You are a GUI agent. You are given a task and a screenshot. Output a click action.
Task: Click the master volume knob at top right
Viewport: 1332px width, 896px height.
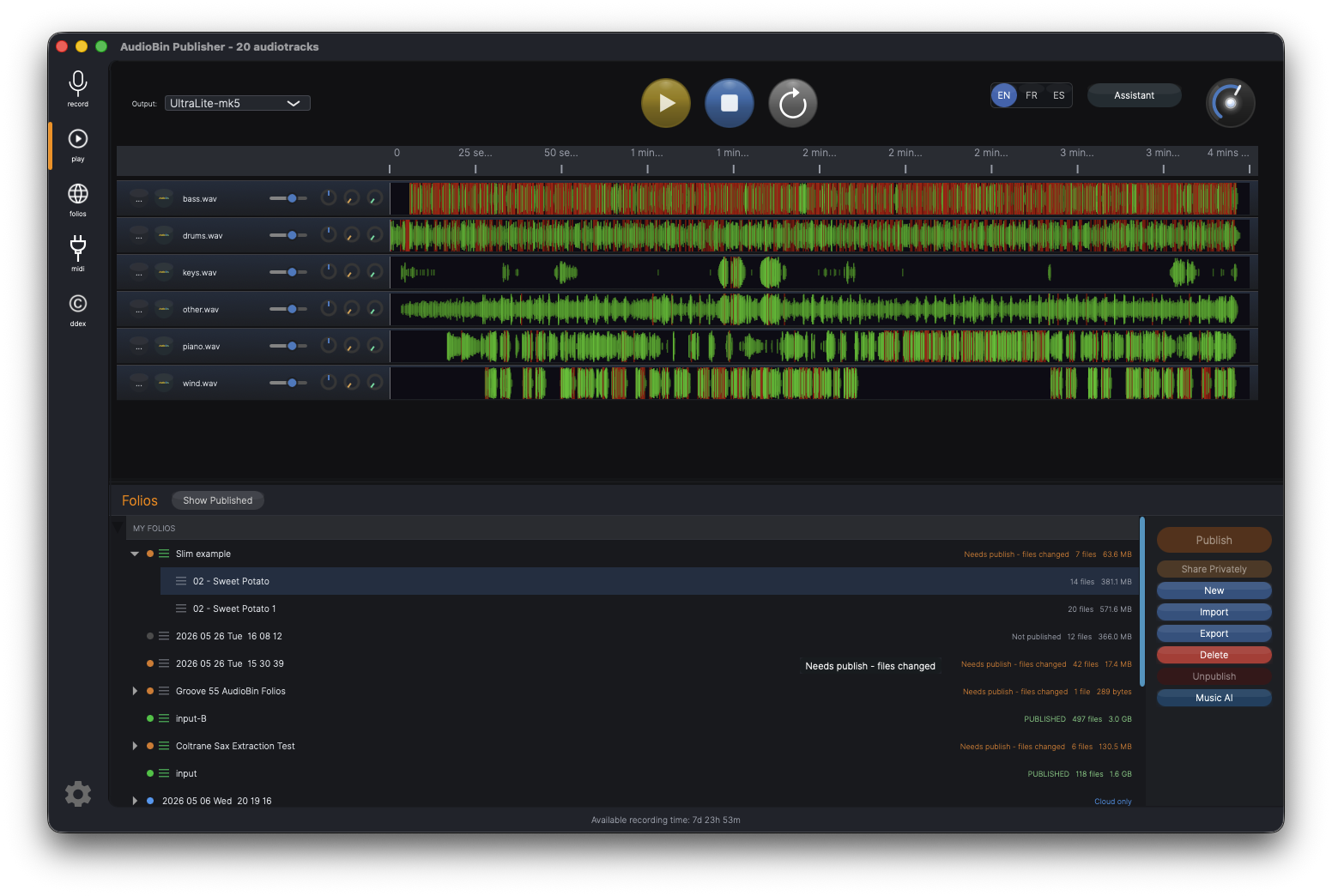pos(1231,103)
